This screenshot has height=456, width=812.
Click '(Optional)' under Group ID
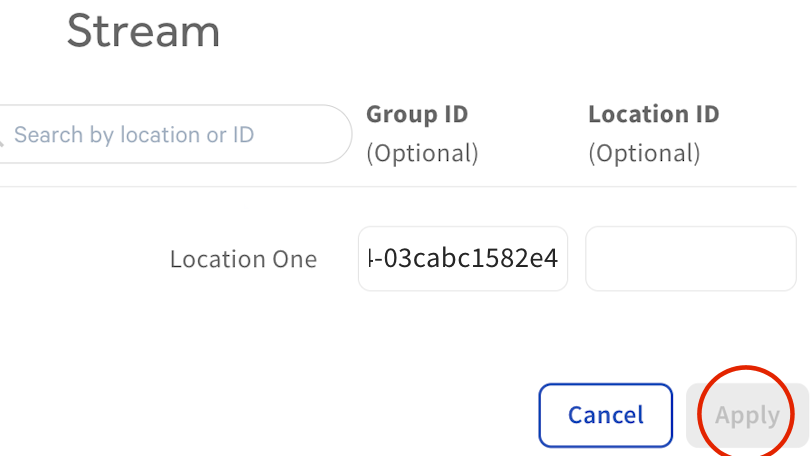[422, 153]
